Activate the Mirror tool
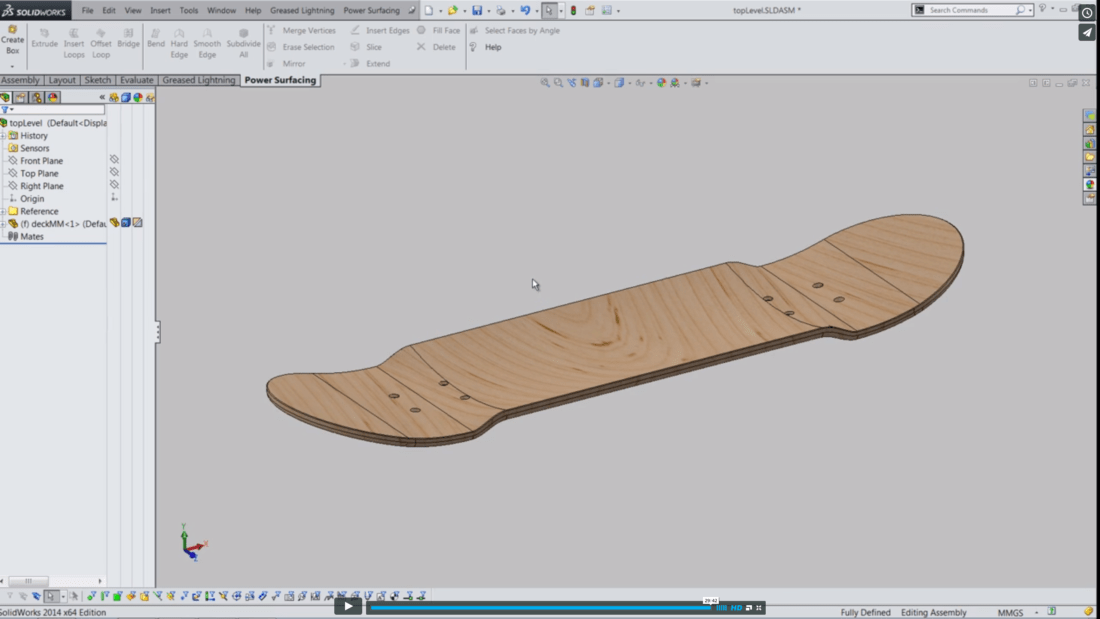The width and height of the screenshot is (1100, 619). (295, 63)
